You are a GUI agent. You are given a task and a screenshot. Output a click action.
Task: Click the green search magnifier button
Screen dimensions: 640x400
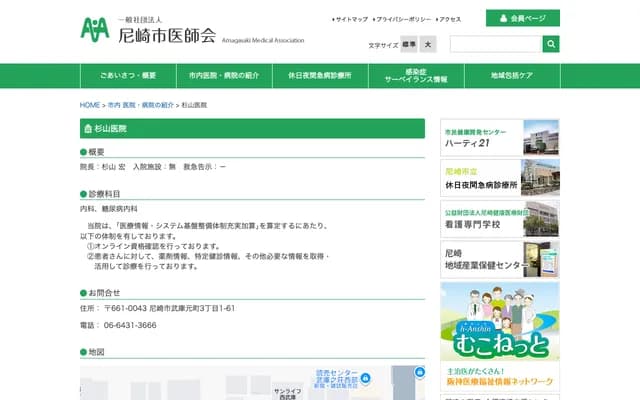coord(551,44)
